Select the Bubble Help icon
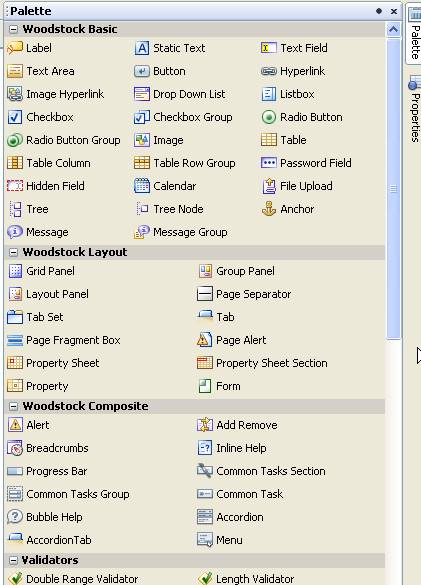421x585 pixels. coord(15,517)
